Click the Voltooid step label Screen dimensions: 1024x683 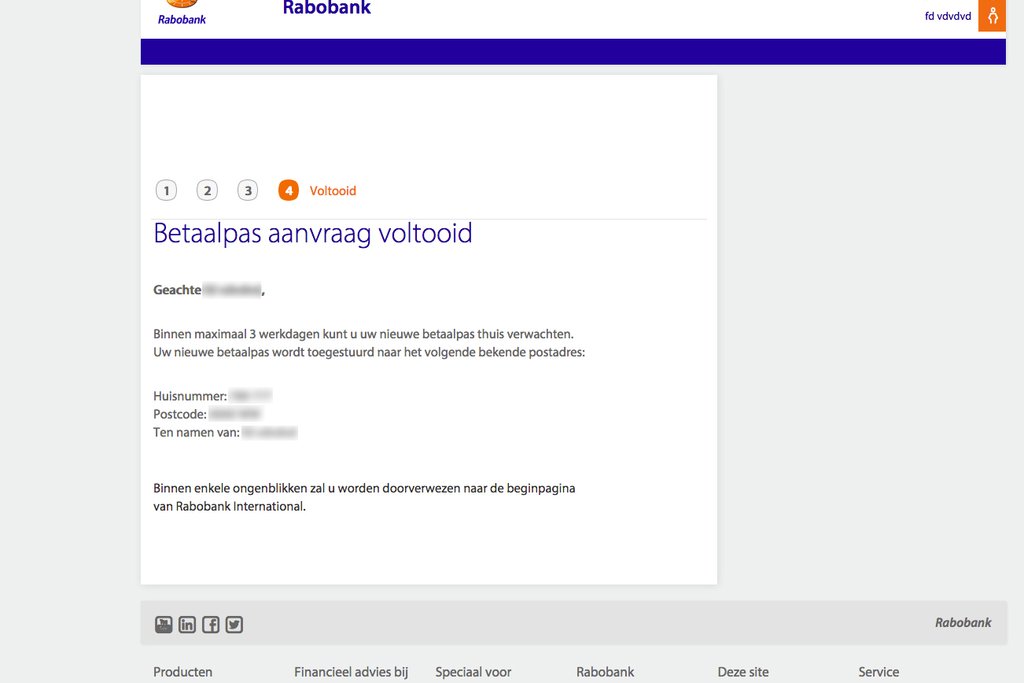(333, 191)
